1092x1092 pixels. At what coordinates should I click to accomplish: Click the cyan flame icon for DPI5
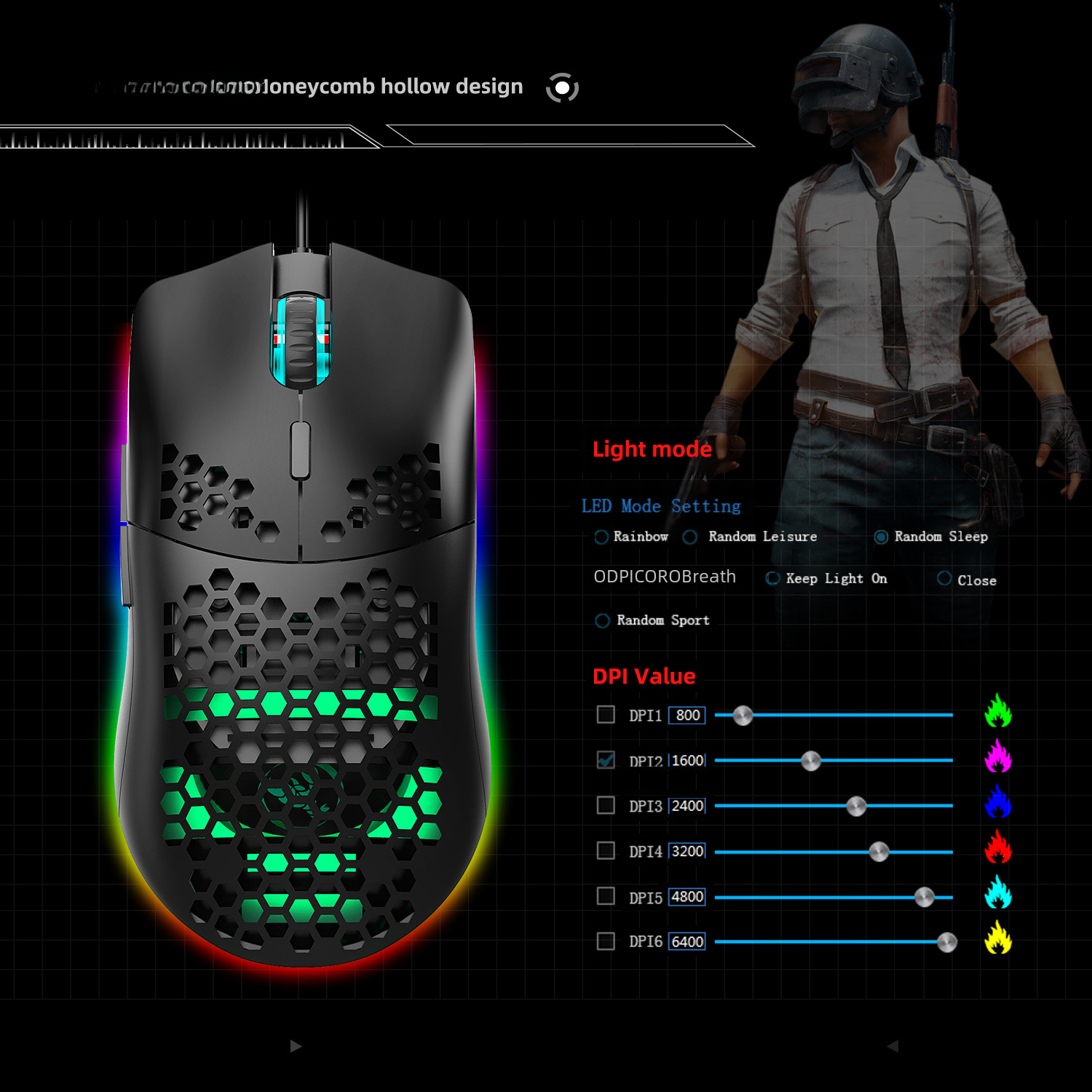tap(998, 893)
